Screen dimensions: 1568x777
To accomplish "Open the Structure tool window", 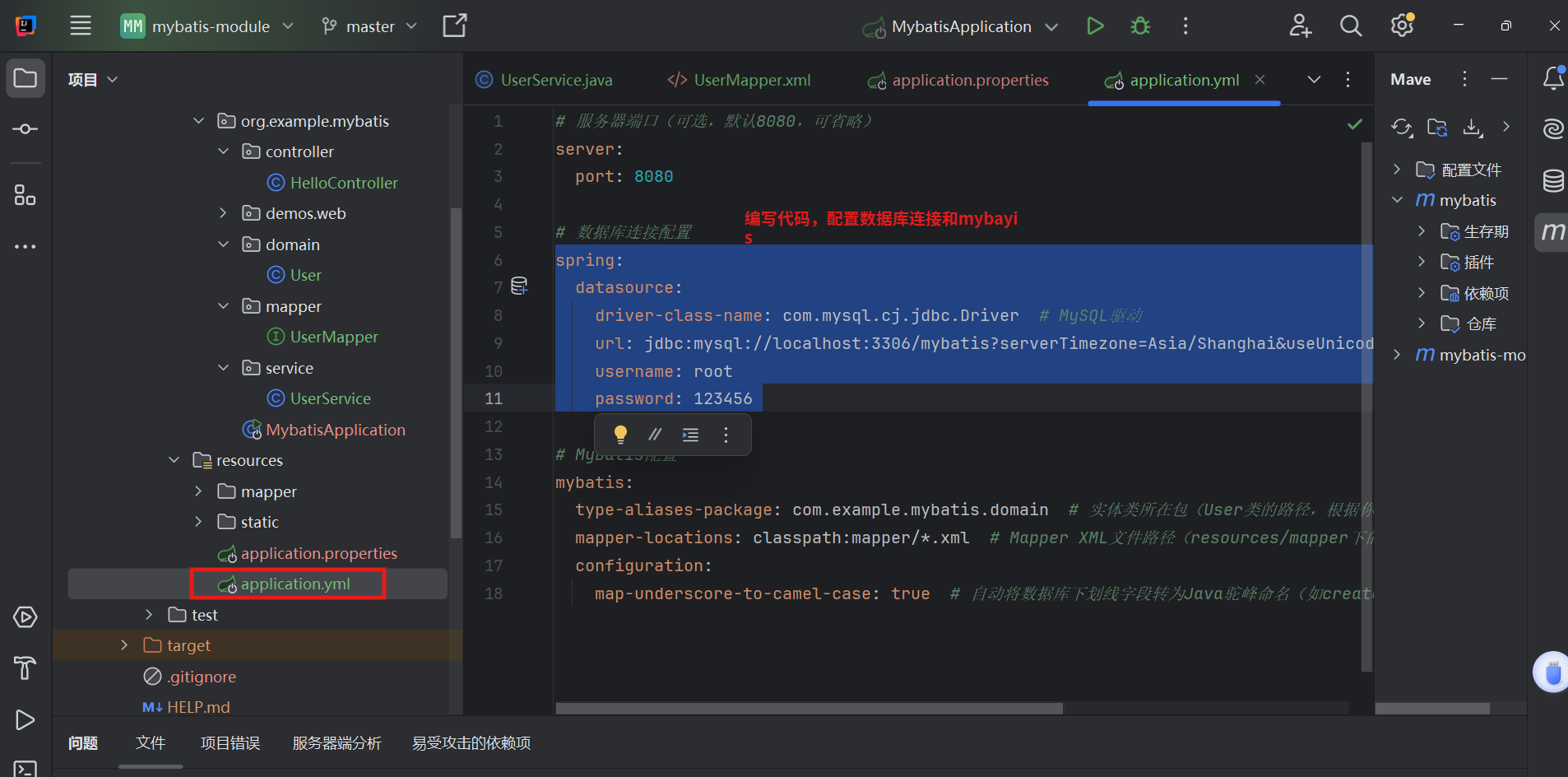I will coord(26,195).
